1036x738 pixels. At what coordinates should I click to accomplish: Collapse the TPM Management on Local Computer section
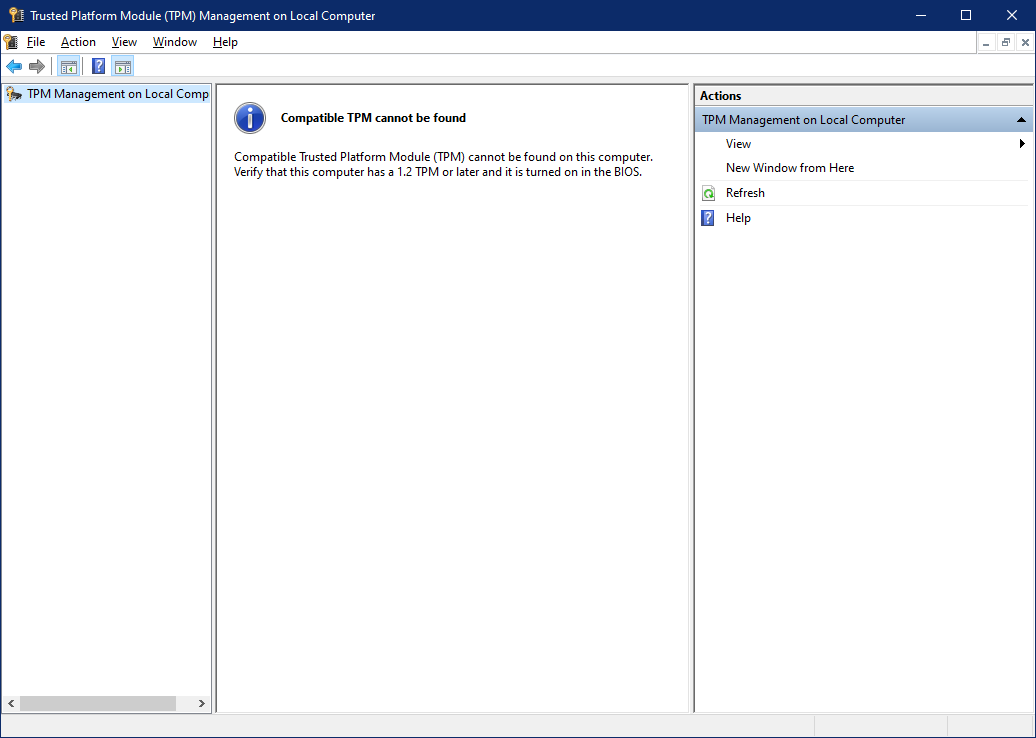[1021, 120]
